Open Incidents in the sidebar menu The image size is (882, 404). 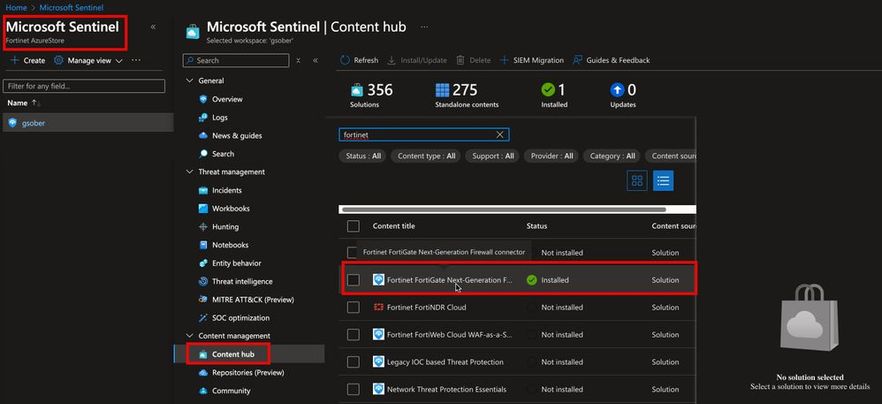click(x=226, y=190)
